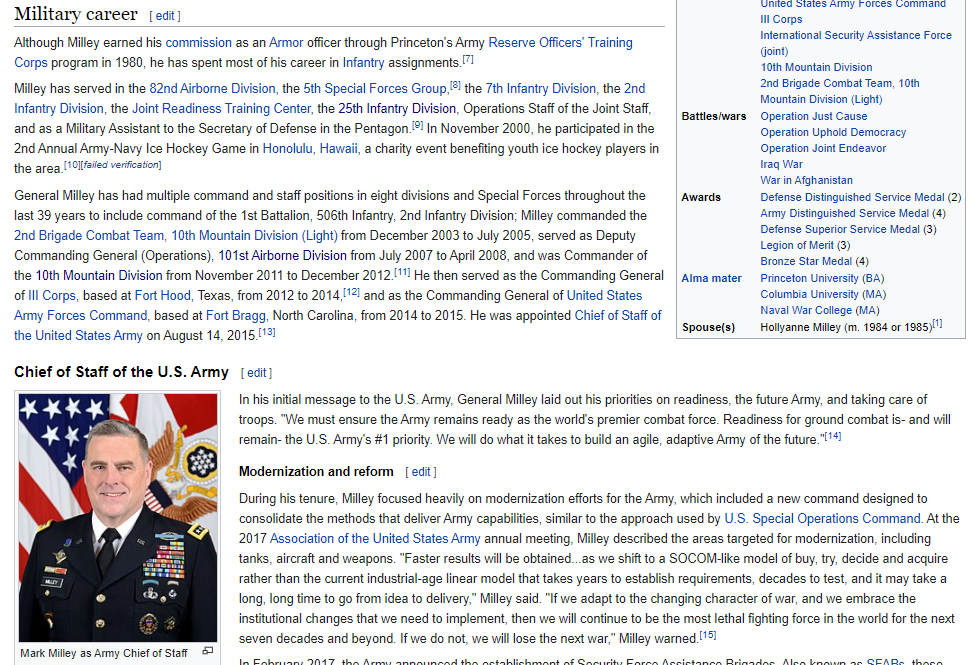The height and width of the screenshot is (665, 978).
Task: Open citation reference 11
Action: tap(402, 273)
